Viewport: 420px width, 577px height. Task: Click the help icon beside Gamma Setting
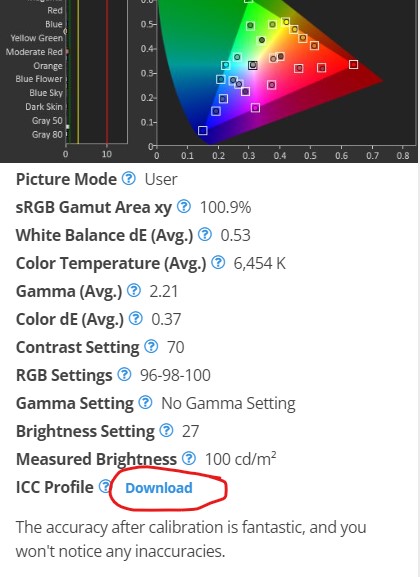(x=145, y=402)
